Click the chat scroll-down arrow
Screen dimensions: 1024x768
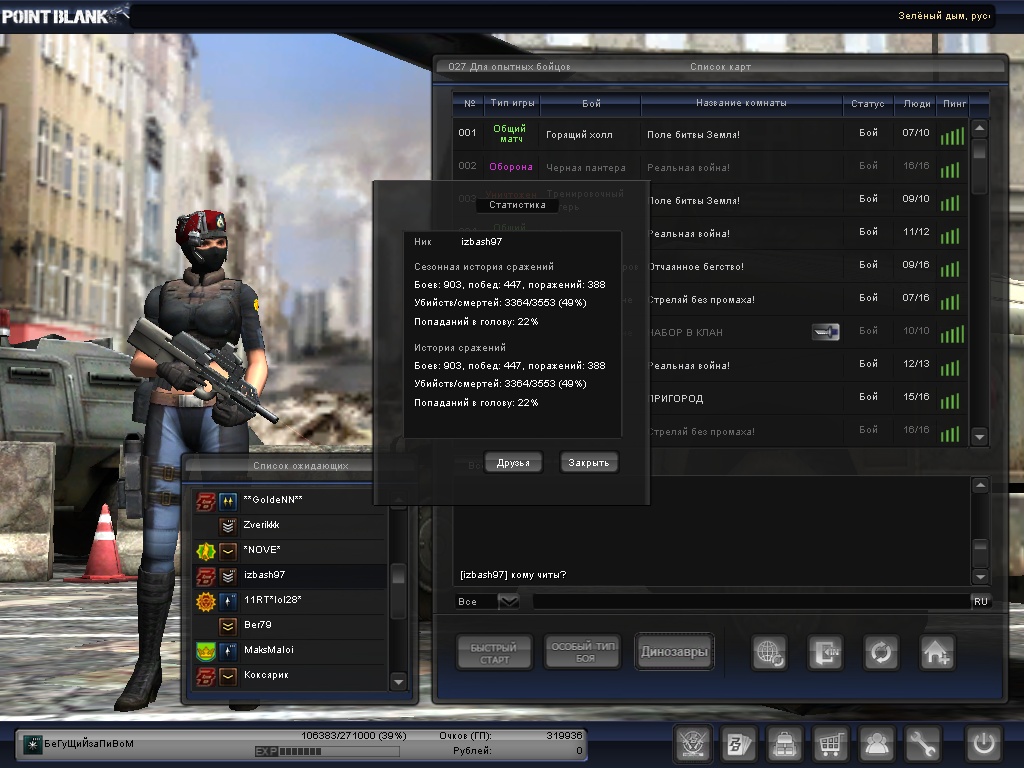click(x=980, y=576)
